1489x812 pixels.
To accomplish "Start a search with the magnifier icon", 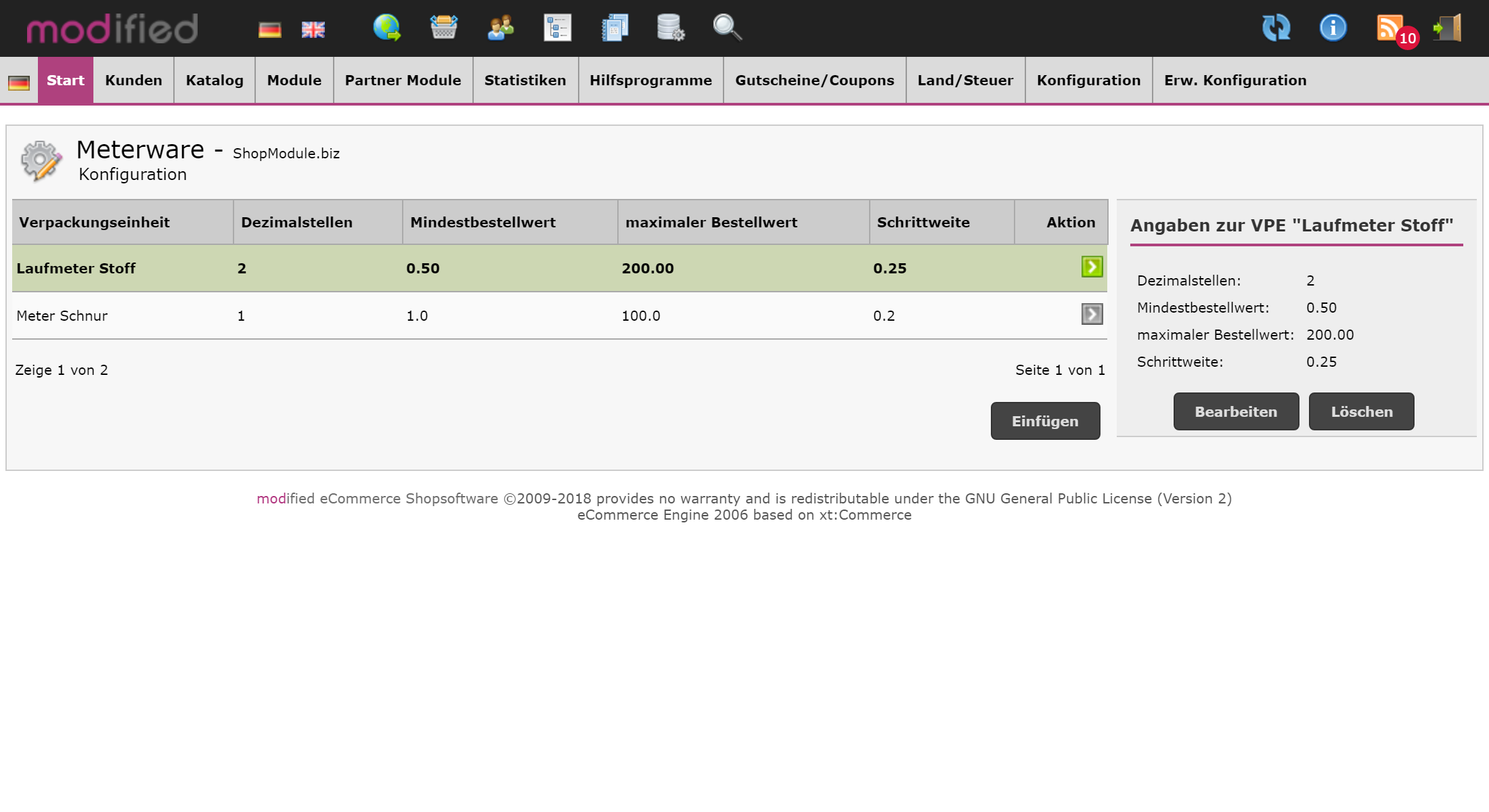I will [726, 28].
